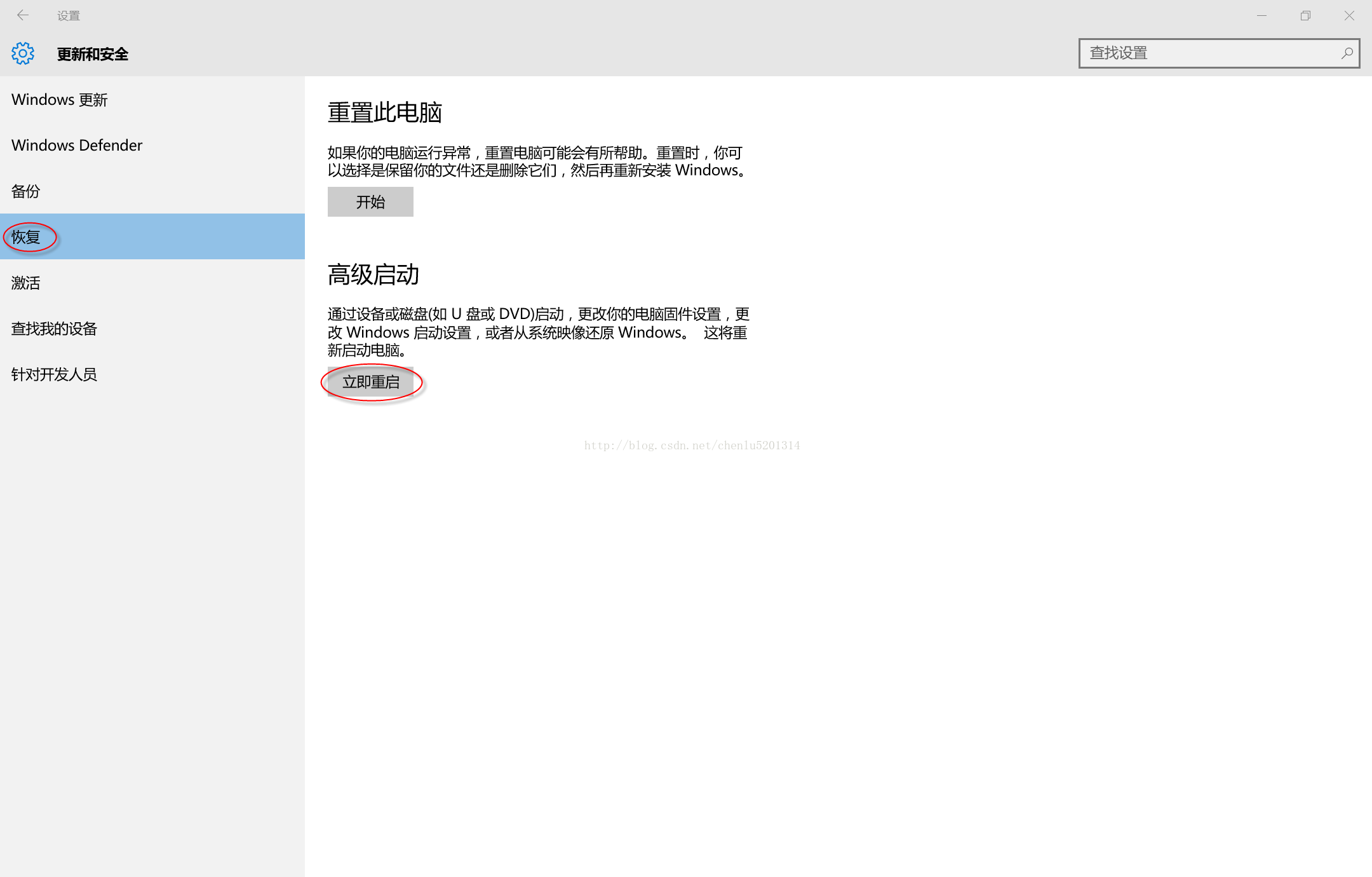The height and width of the screenshot is (877, 1372).
Task: Open 查找我的设备 section
Action: coord(152,329)
